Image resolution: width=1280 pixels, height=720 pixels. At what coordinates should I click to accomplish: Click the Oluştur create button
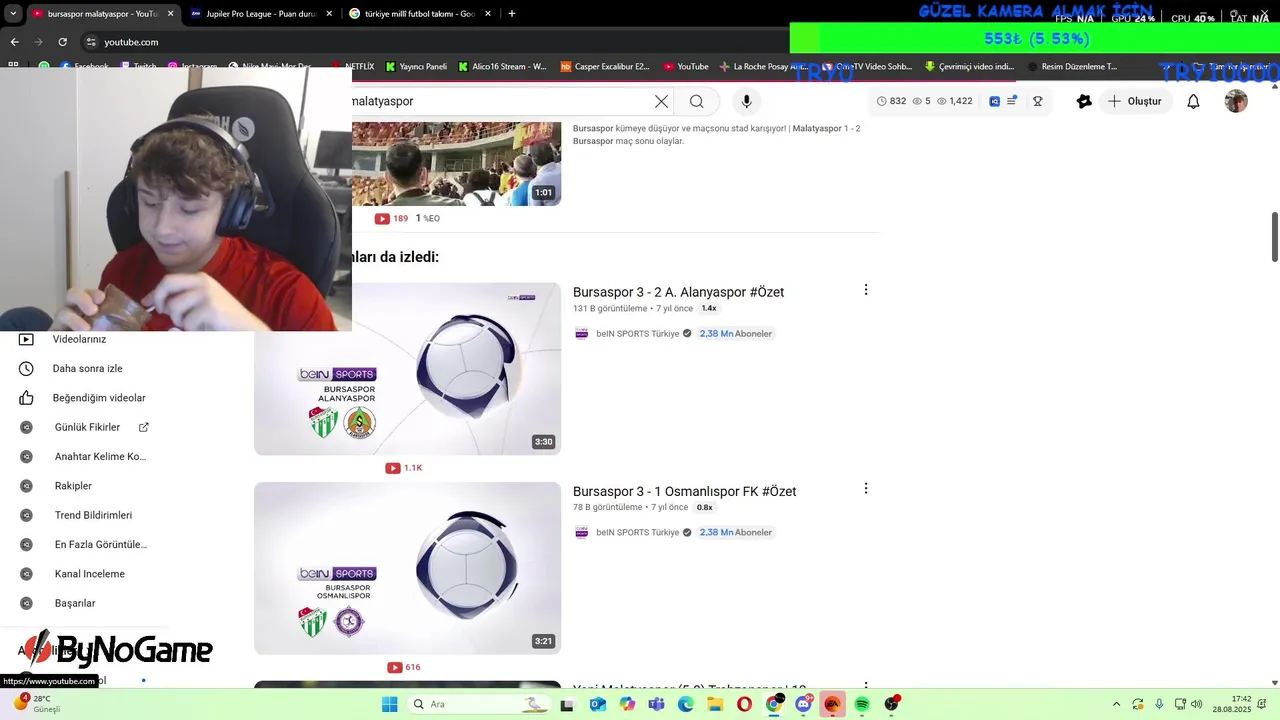click(x=1135, y=101)
